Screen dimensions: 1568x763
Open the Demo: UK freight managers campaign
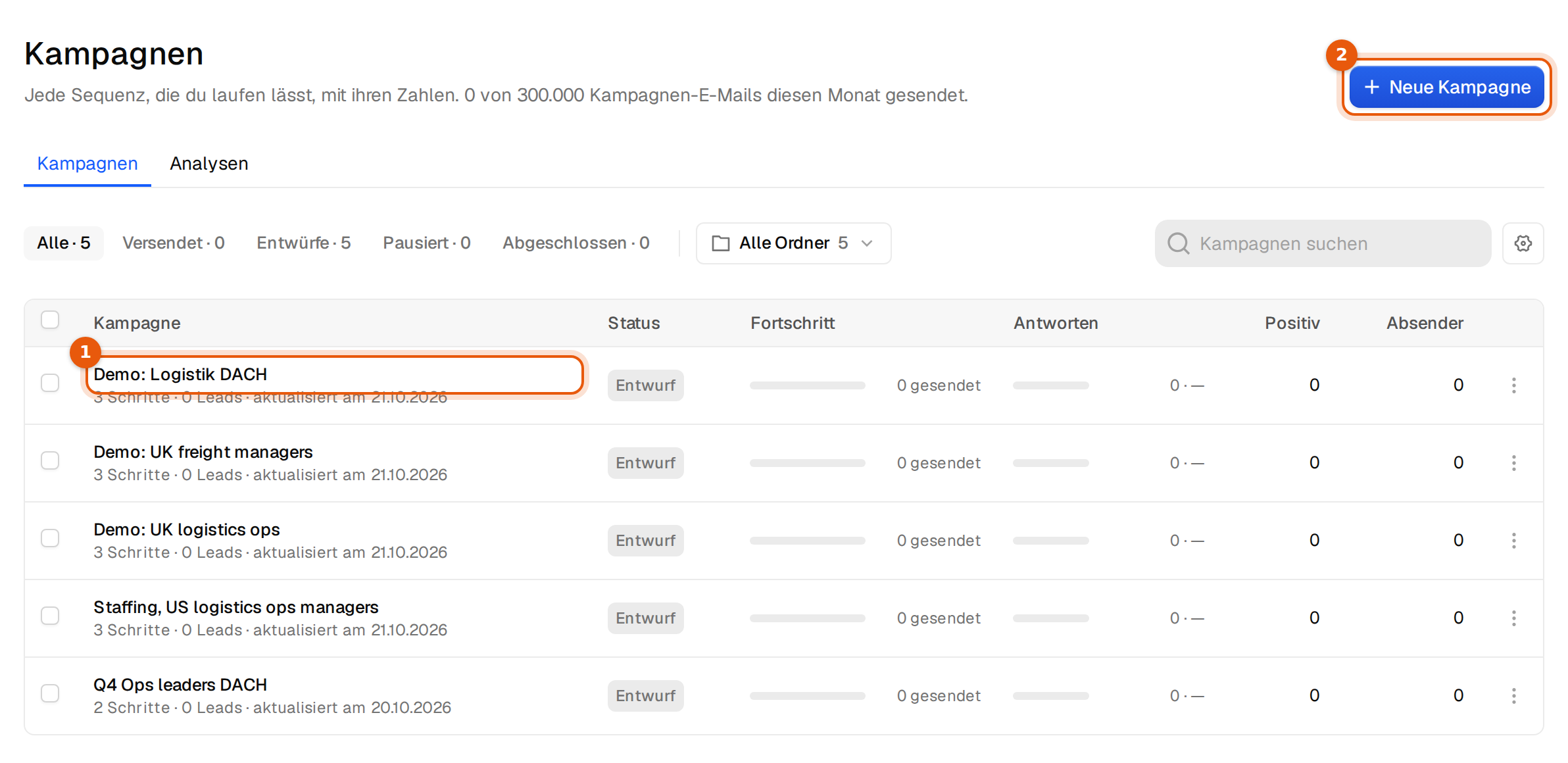tap(203, 452)
